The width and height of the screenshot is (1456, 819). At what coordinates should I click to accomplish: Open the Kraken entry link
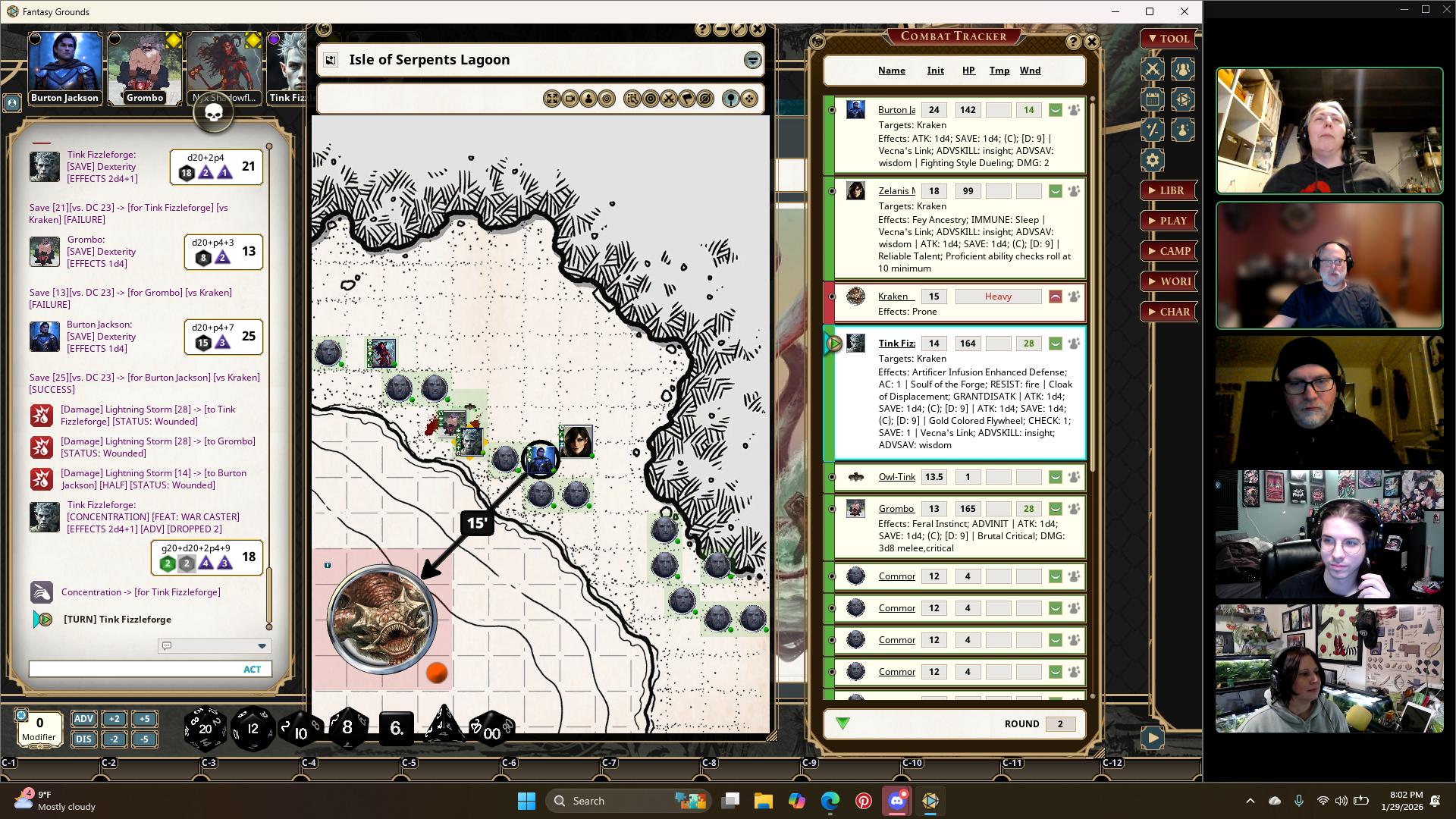click(x=893, y=297)
